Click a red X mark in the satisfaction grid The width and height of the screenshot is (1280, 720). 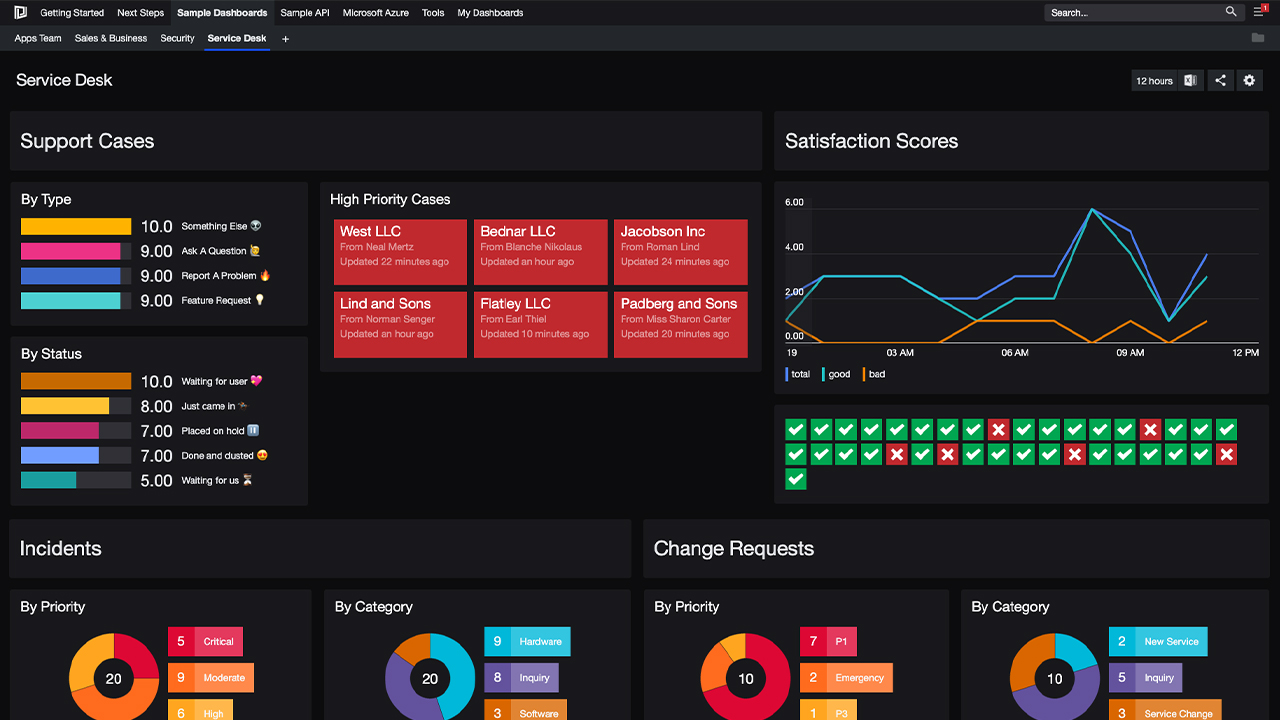[999, 429]
